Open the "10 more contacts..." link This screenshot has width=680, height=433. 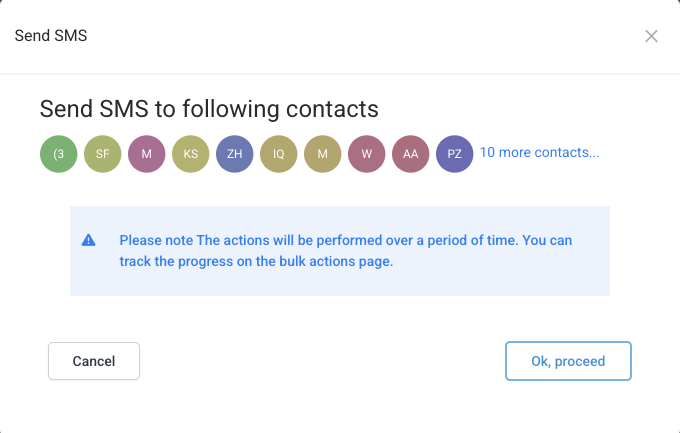(x=540, y=153)
